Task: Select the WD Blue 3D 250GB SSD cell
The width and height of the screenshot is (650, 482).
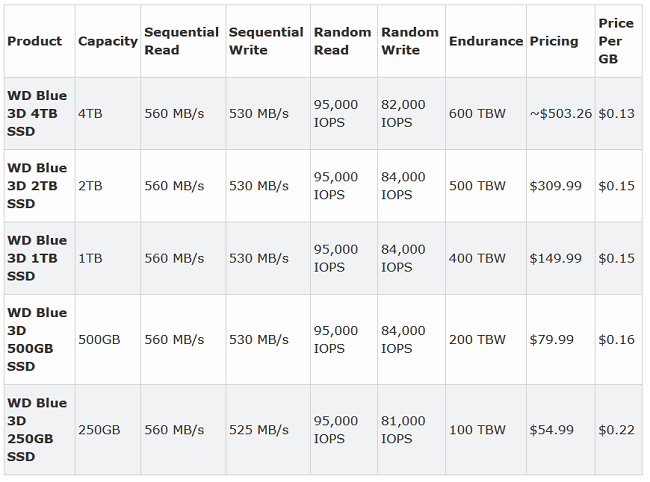Action: 37,429
